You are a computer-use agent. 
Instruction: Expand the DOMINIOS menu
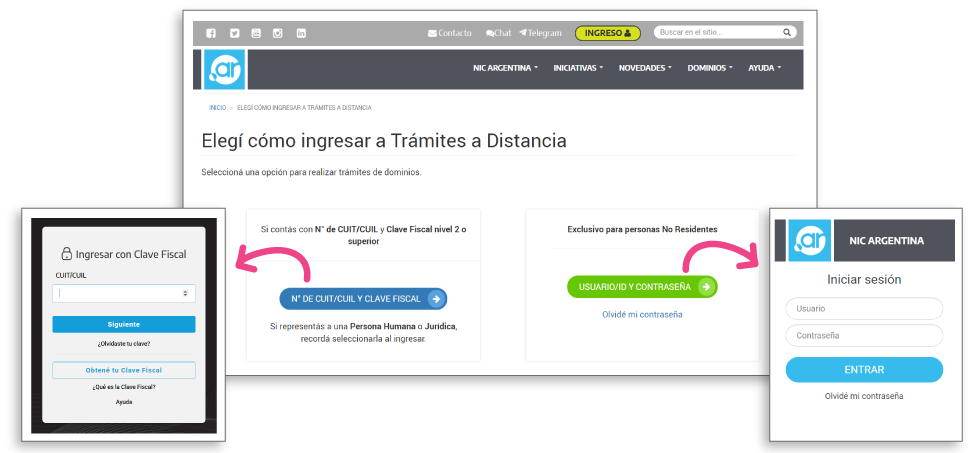710,68
